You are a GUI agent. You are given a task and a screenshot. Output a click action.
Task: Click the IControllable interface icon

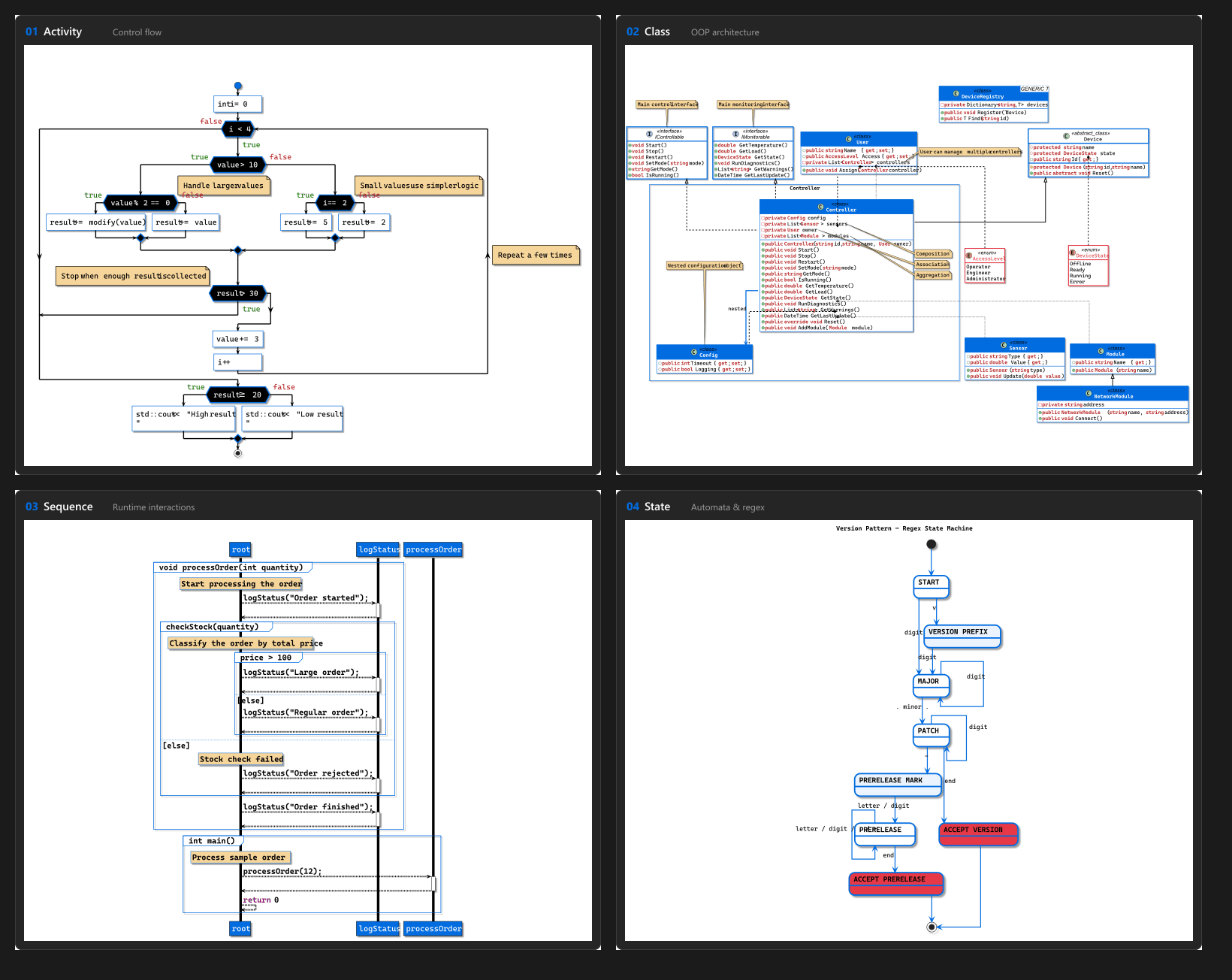pos(649,135)
